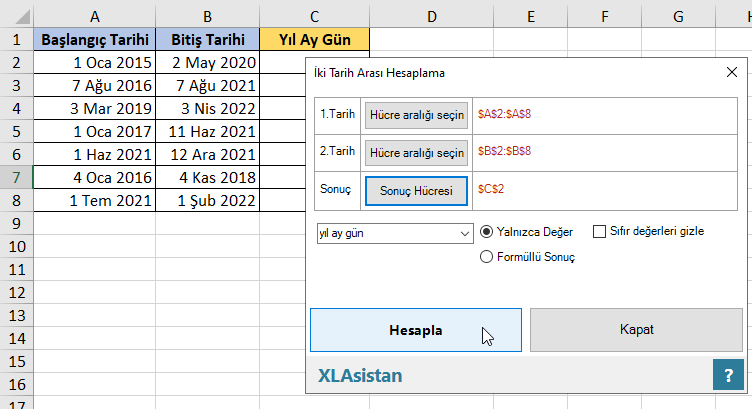The image size is (752, 409).
Task: Select the Formüllü Sonuç radio option
Action: point(486,257)
